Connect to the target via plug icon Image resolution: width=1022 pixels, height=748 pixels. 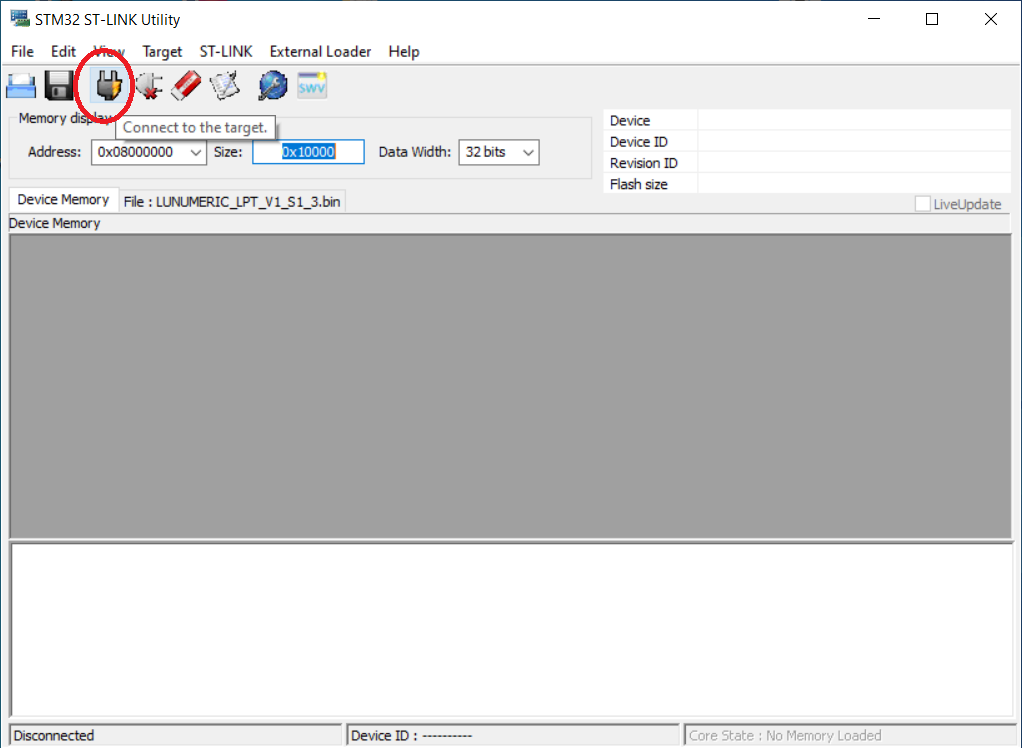107,87
